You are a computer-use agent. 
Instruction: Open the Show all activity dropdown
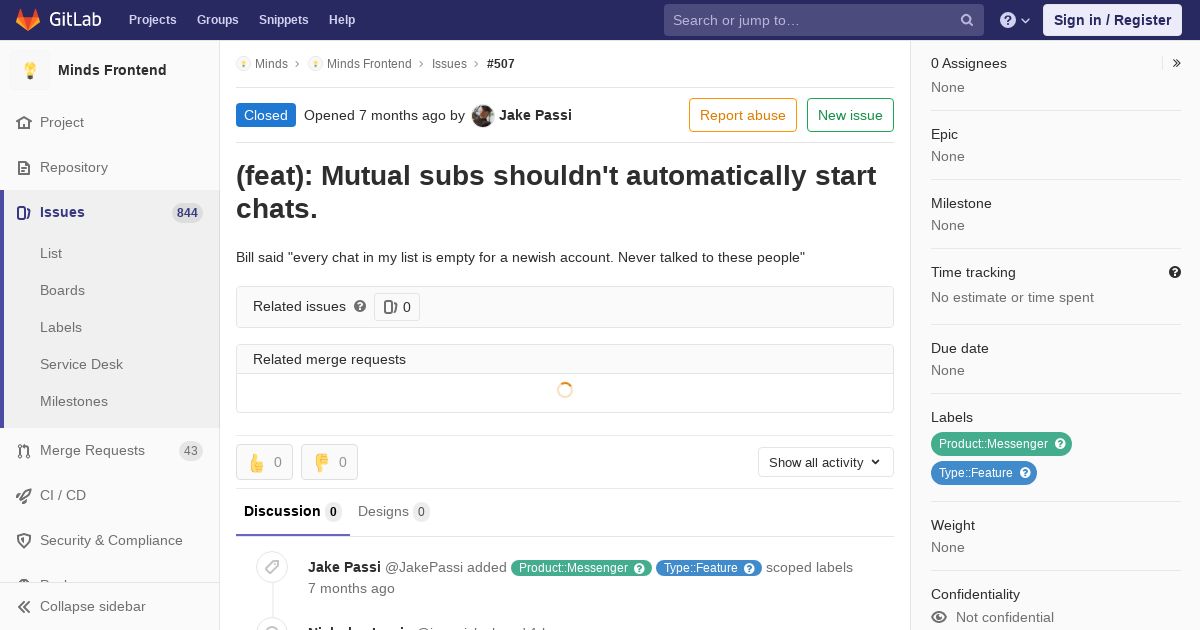pos(826,462)
